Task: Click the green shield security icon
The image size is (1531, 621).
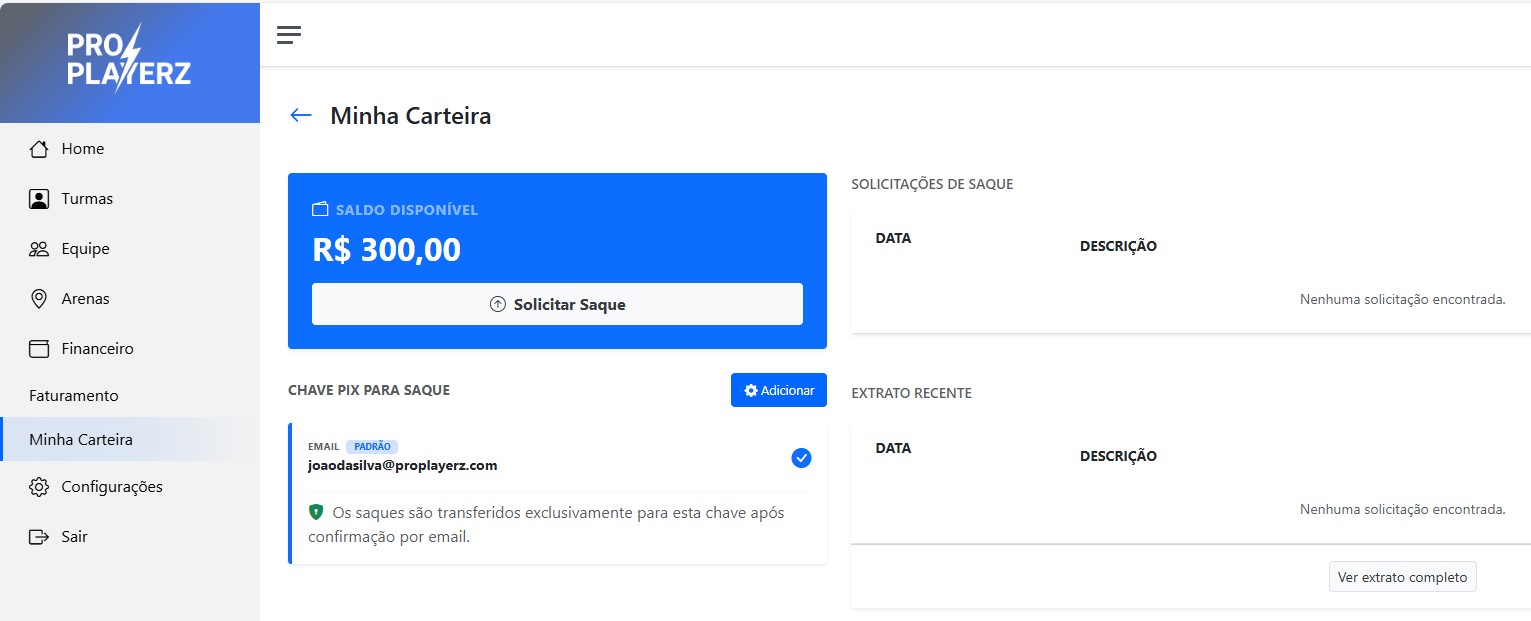Action: pyautogui.click(x=316, y=512)
